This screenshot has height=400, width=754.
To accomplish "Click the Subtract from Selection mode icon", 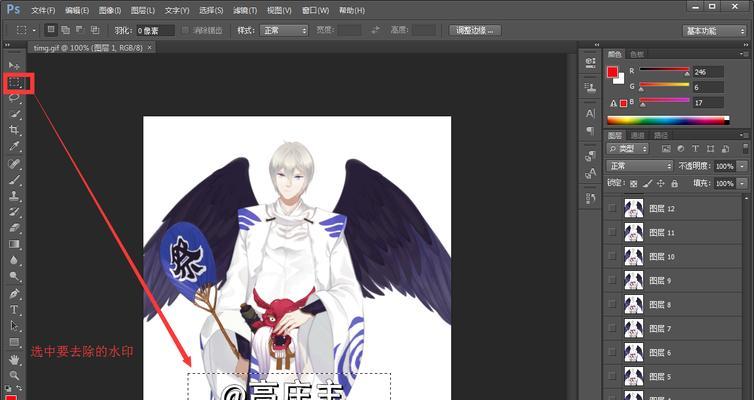I will click(80, 30).
